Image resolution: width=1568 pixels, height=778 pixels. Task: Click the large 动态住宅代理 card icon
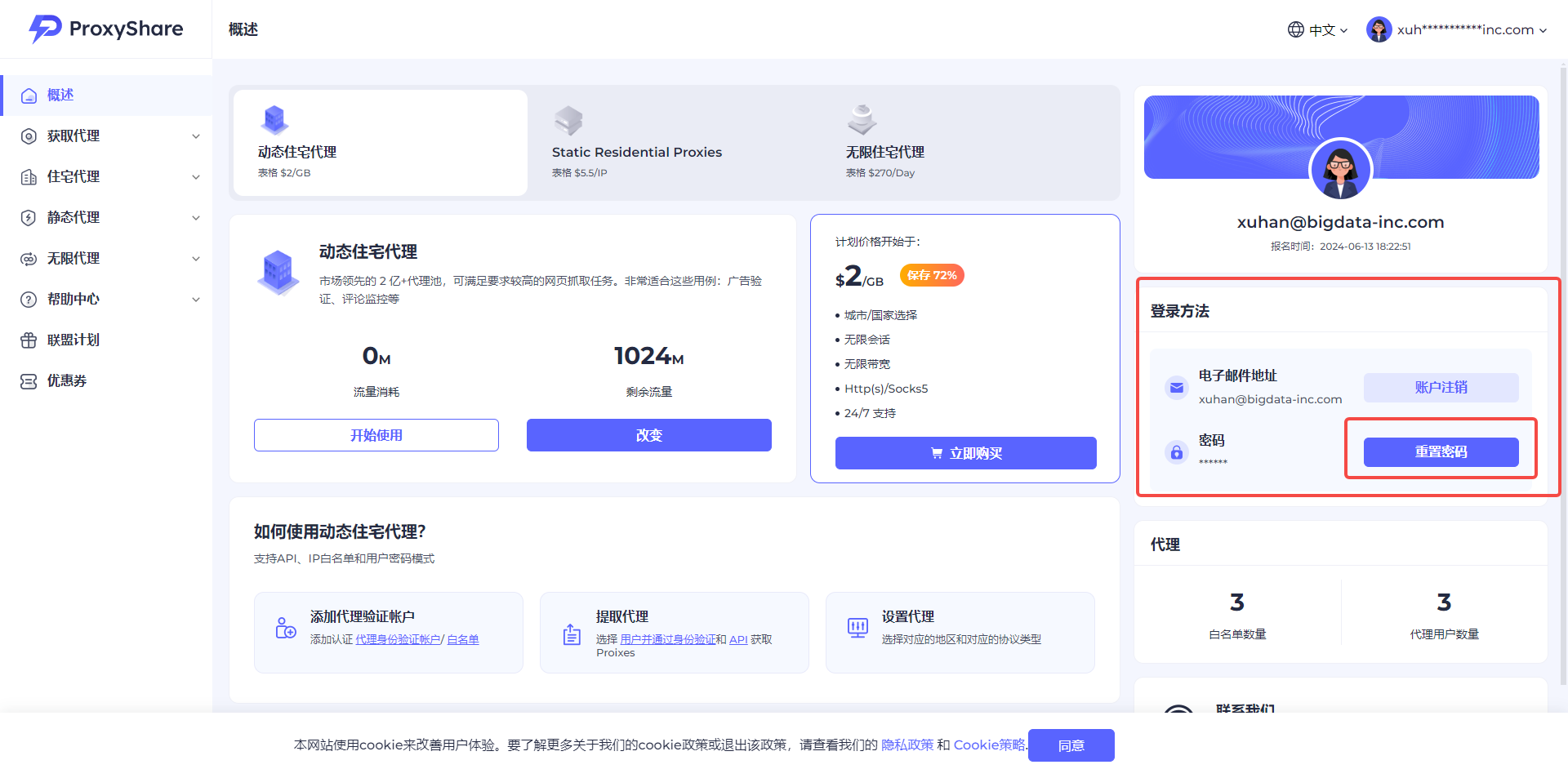click(x=278, y=272)
